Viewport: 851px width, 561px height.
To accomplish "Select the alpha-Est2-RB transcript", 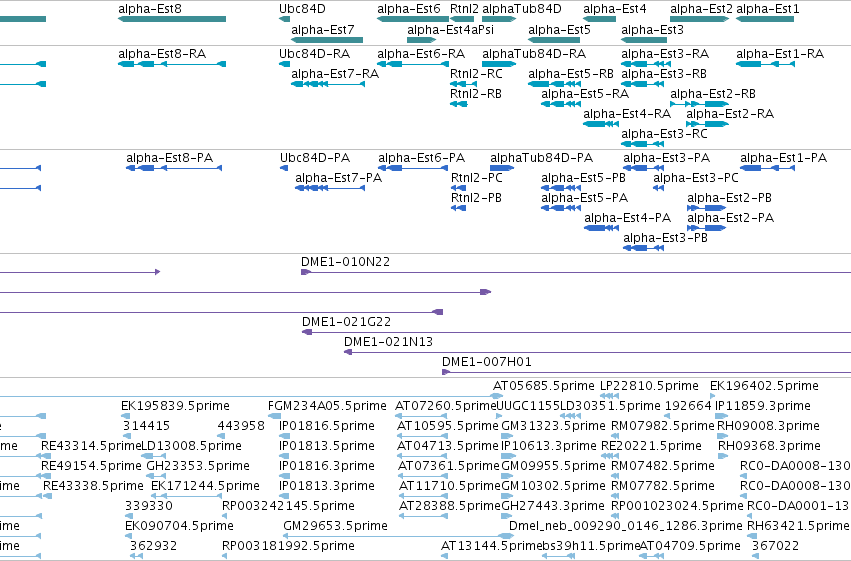I will (700, 104).
